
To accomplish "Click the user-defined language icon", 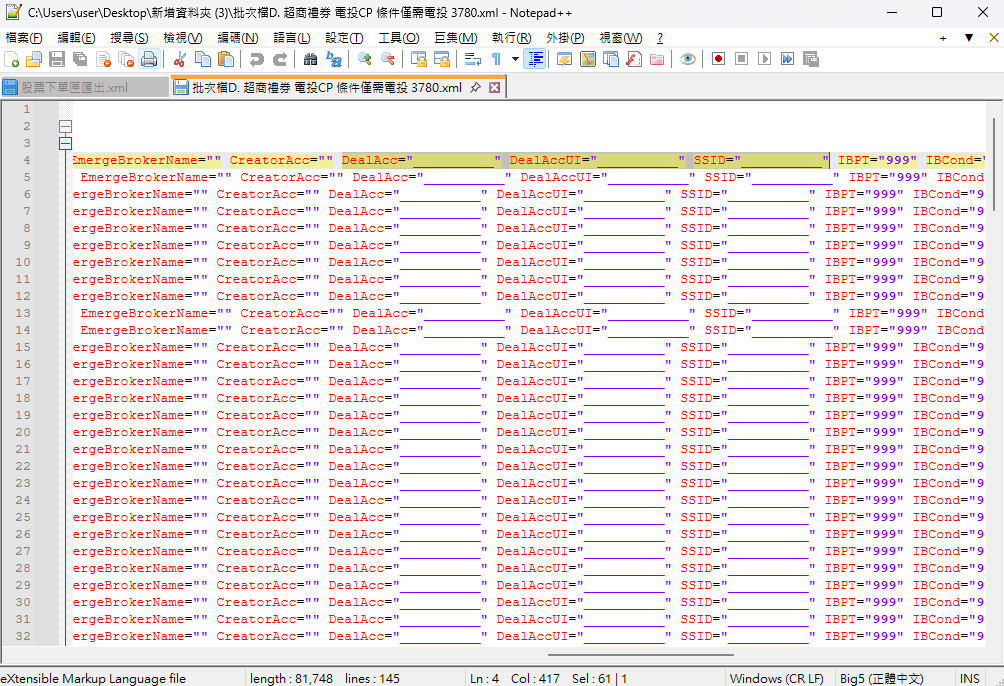I will coord(564,60).
